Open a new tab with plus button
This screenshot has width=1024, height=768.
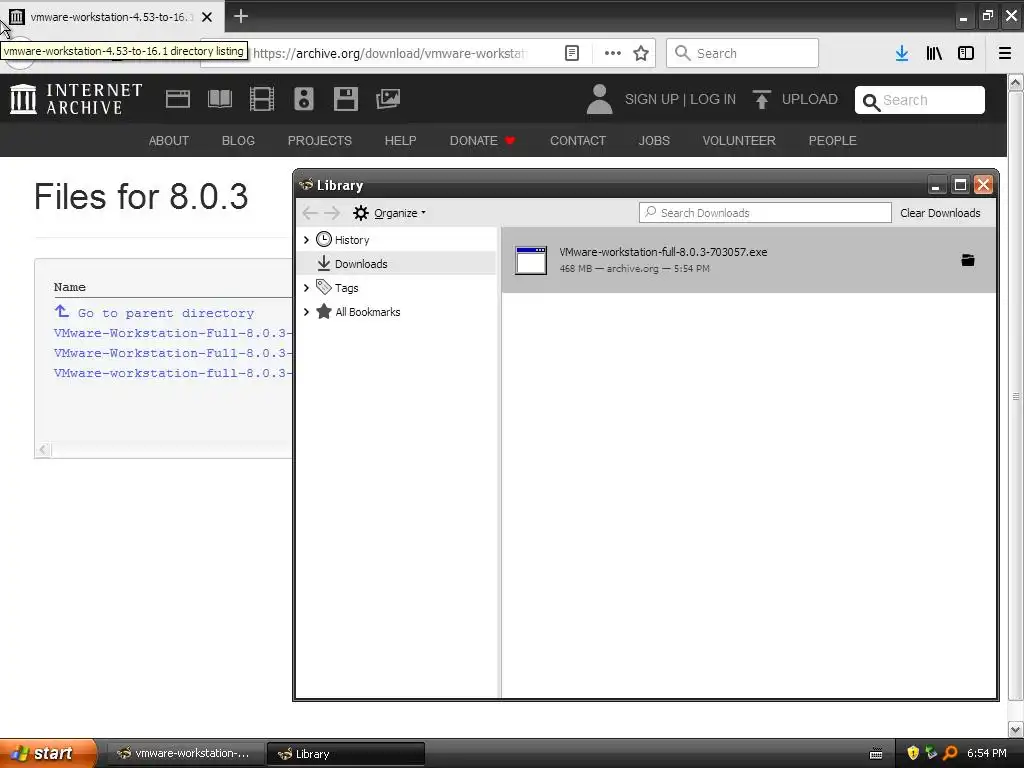coord(241,16)
